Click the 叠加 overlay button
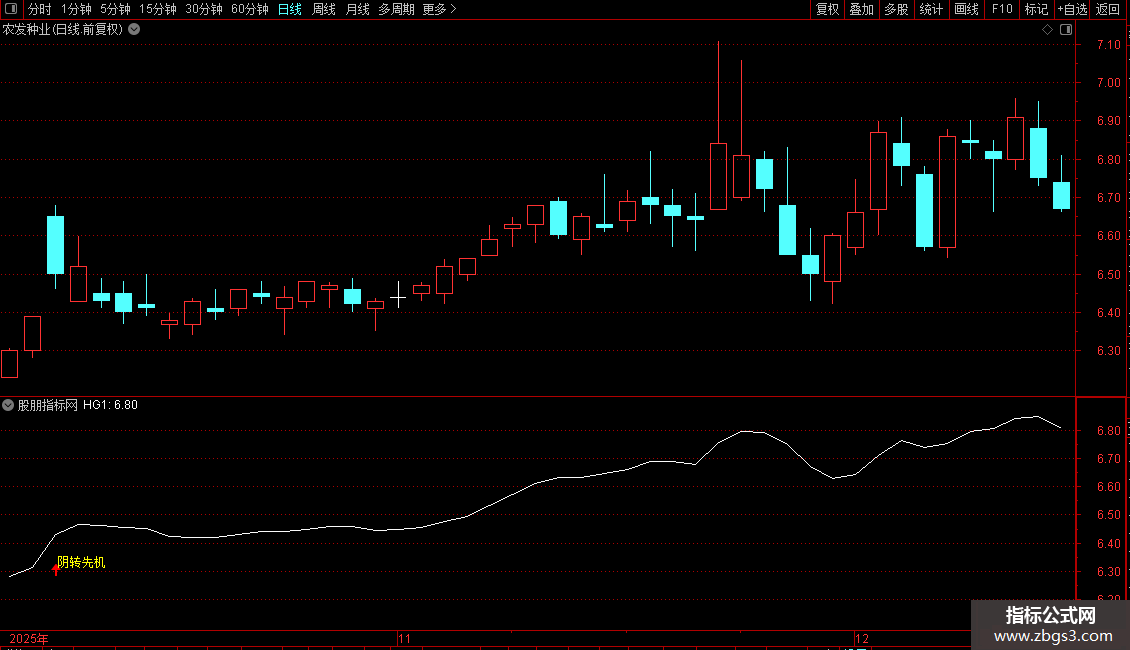This screenshot has height=650, width=1130. pos(861,9)
